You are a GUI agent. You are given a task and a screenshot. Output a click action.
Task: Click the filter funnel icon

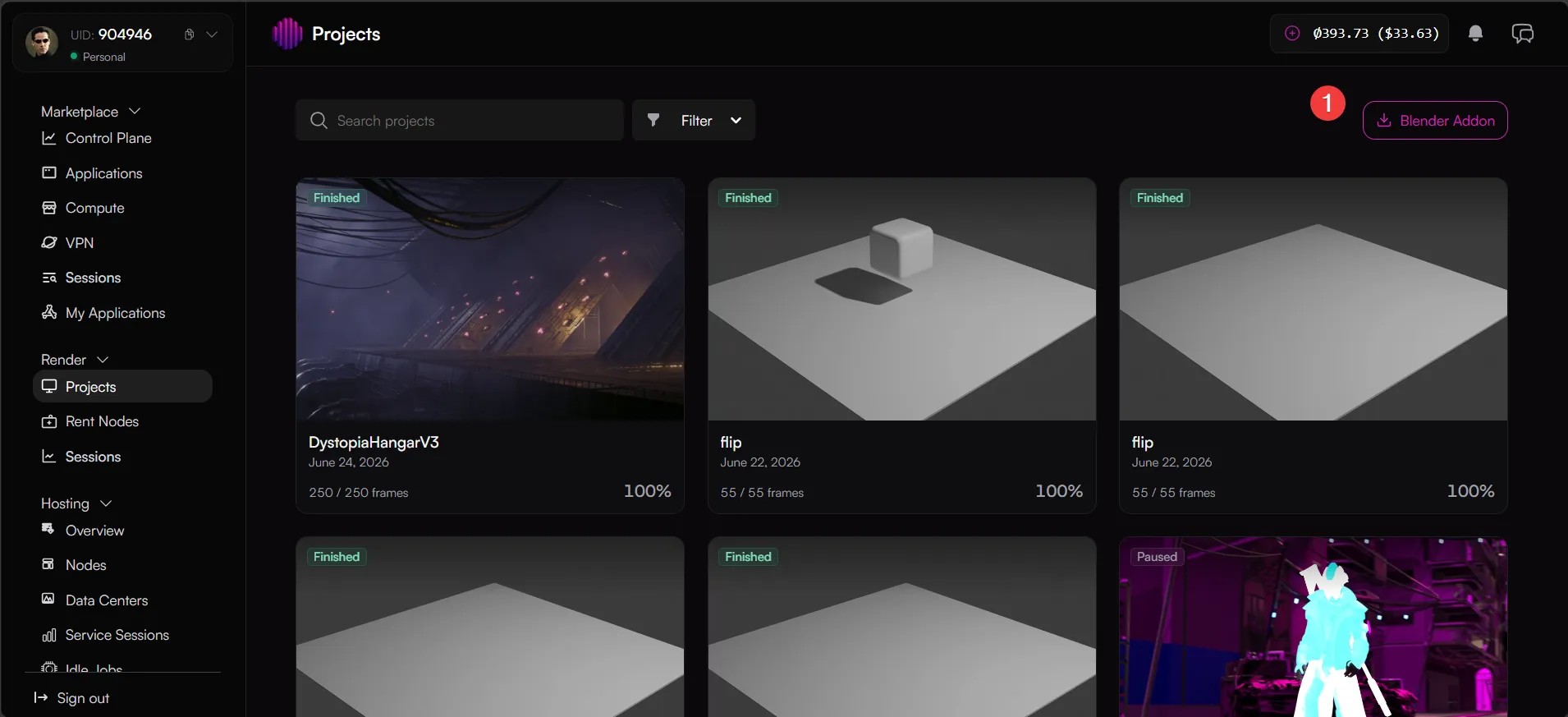(x=653, y=120)
